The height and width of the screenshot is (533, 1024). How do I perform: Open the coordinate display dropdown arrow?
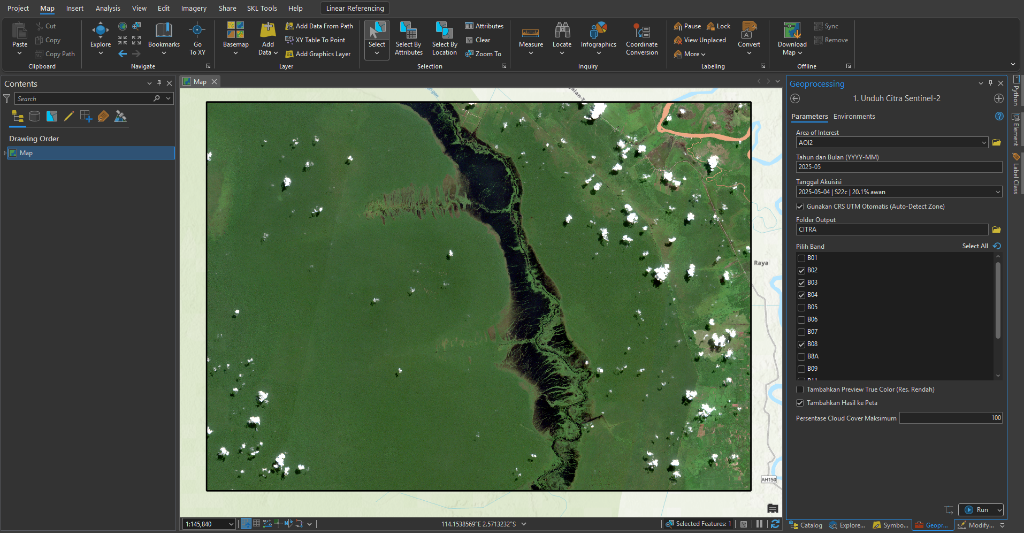pyautogui.click(x=524, y=524)
